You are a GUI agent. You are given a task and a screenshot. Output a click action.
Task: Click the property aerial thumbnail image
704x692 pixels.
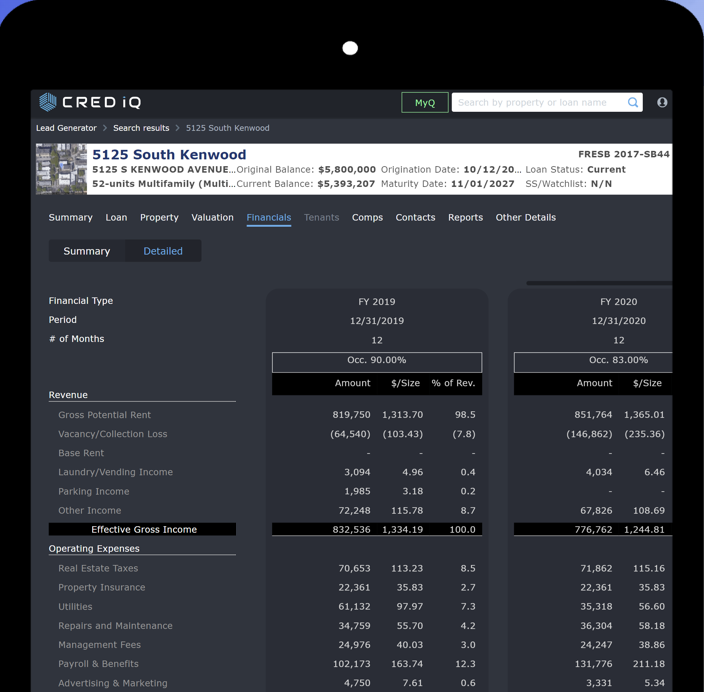[x=61, y=168]
